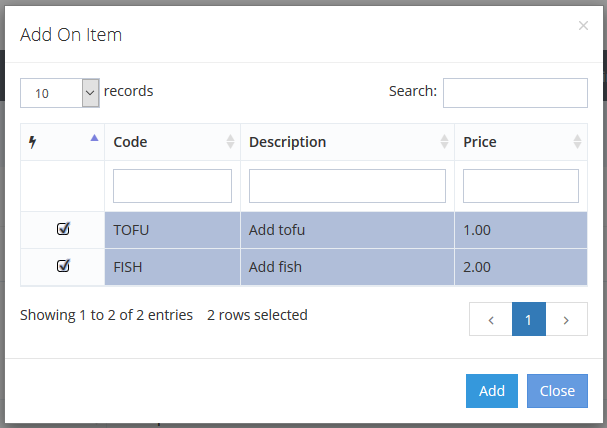Click the sort arrow beside lightning icon
The height and width of the screenshot is (428, 607).
(x=94, y=140)
